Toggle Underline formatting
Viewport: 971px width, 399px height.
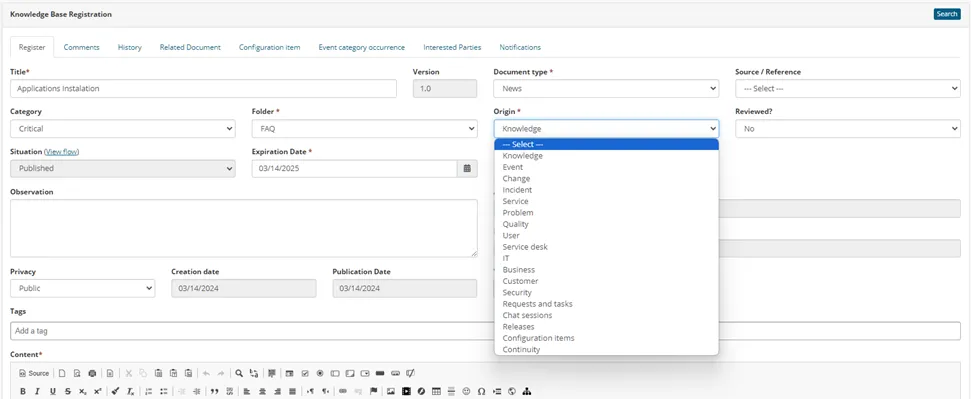coord(53,391)
